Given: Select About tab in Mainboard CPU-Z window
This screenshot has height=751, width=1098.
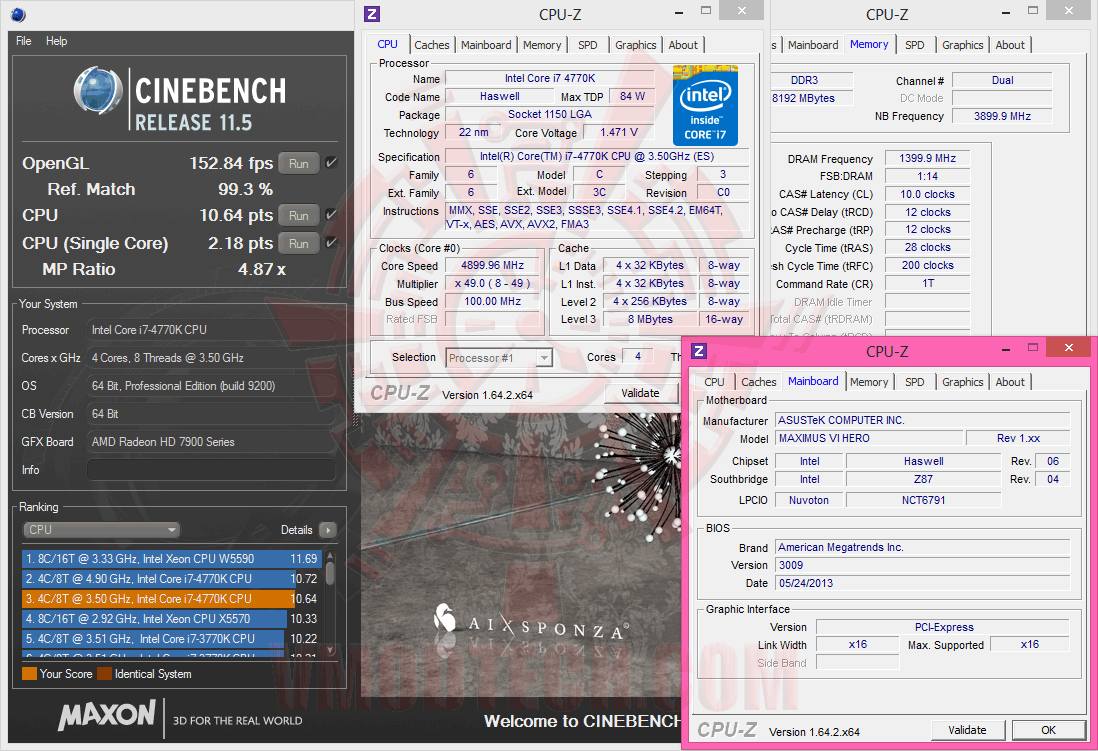Looking at the screenshot, I should (1010, 382).
